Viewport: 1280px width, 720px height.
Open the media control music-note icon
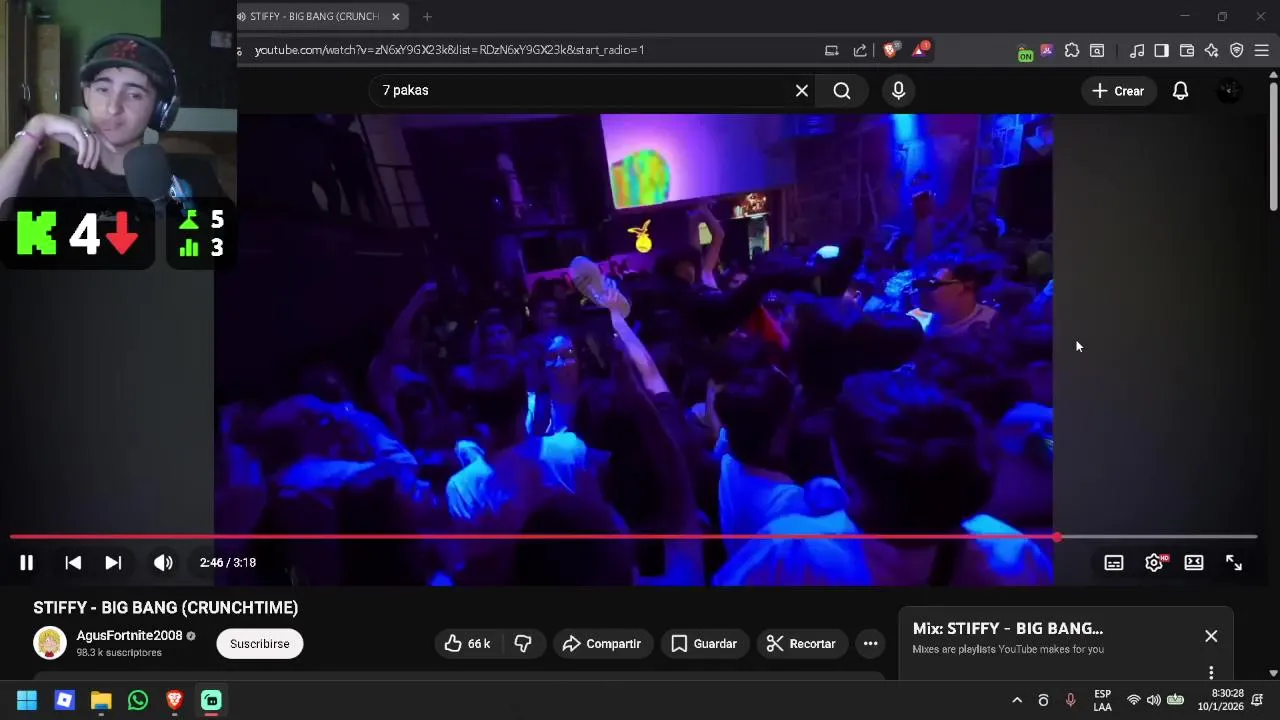pos(1137,50)
